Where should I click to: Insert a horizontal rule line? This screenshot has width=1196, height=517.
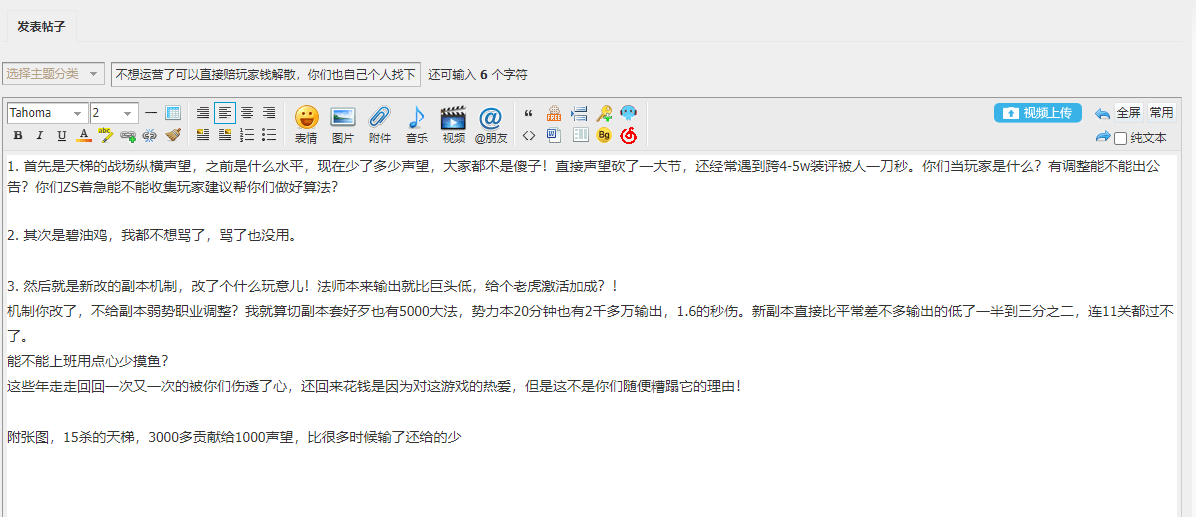tap(151, 113)
